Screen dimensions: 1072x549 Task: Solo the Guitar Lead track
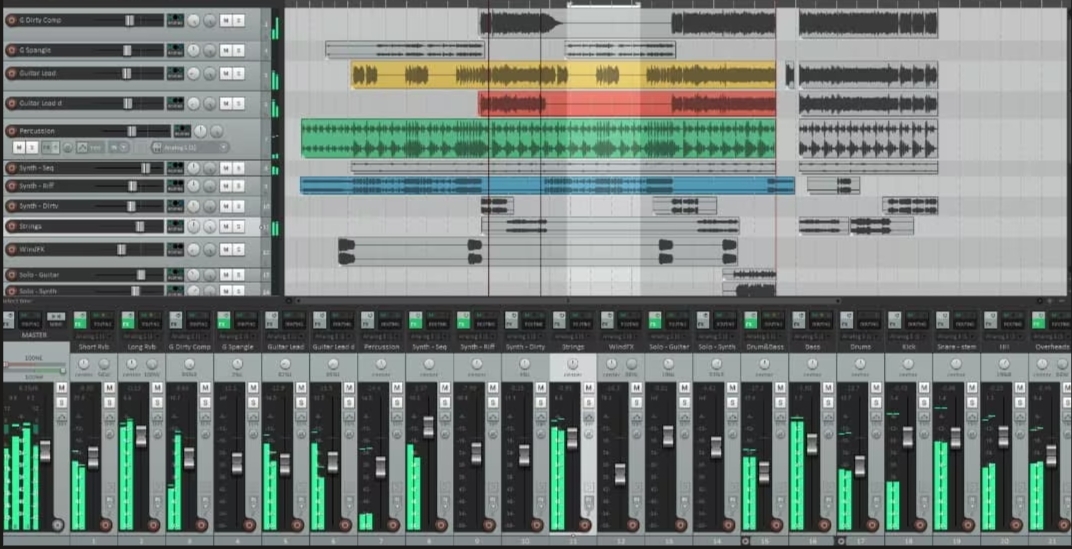coord(239,73)
